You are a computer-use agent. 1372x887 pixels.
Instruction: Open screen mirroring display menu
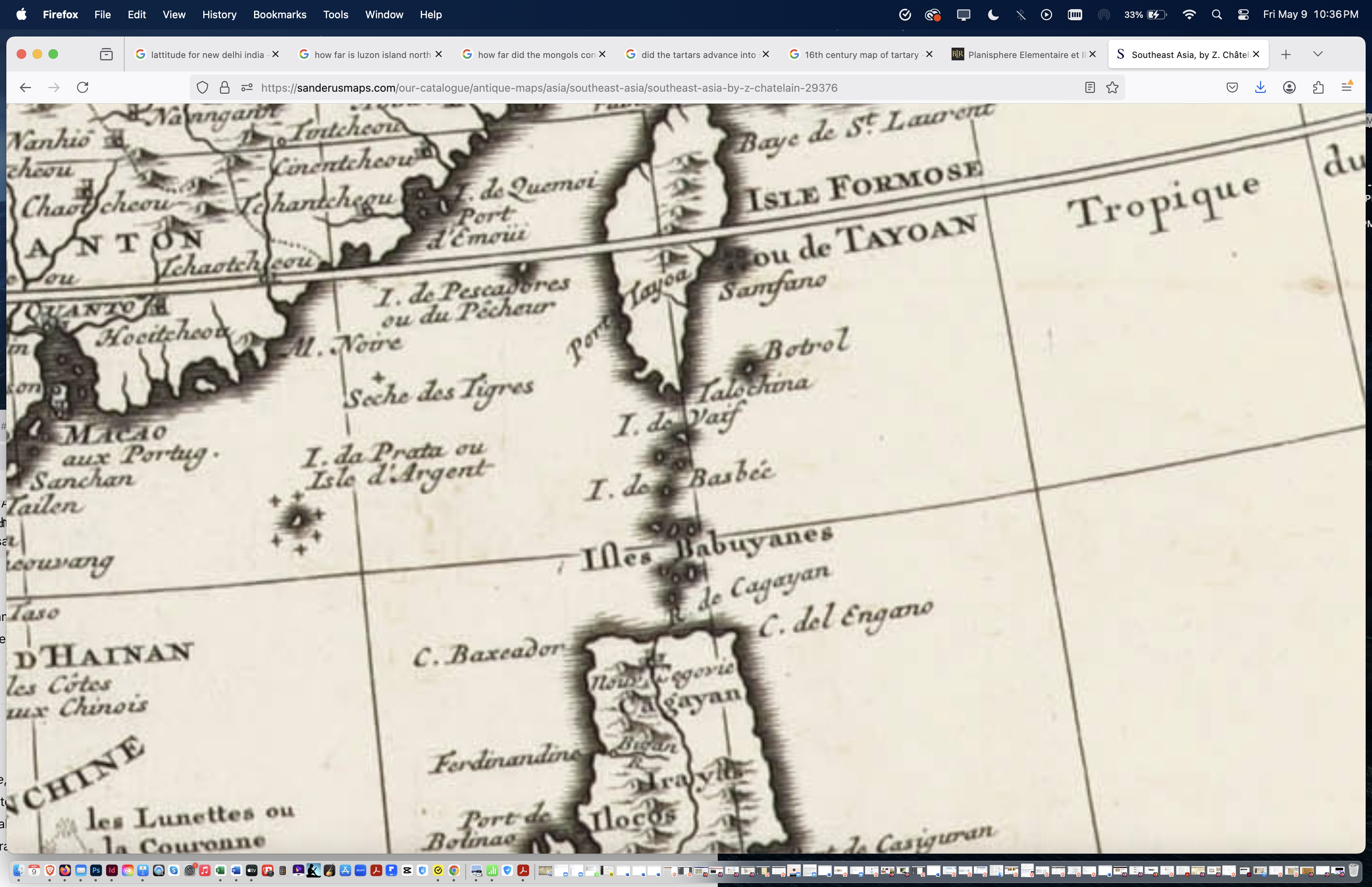963,14
